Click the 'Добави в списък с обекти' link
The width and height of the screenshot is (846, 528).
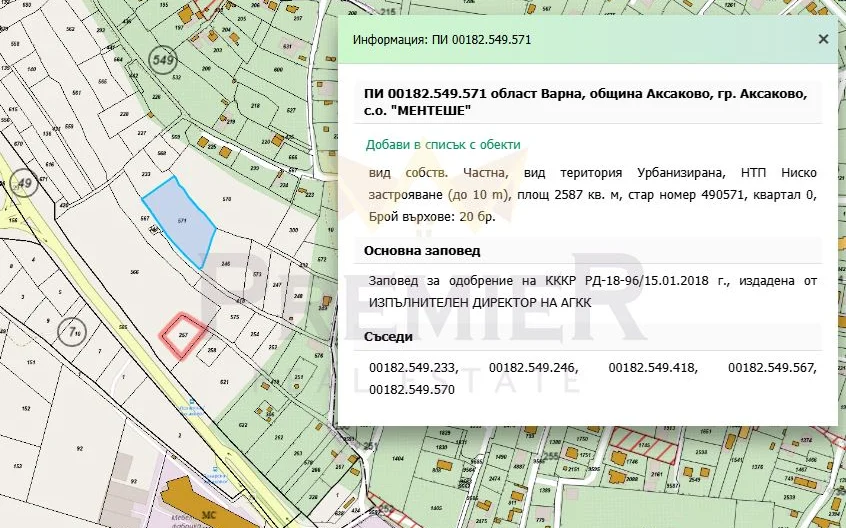click(443, 144)
